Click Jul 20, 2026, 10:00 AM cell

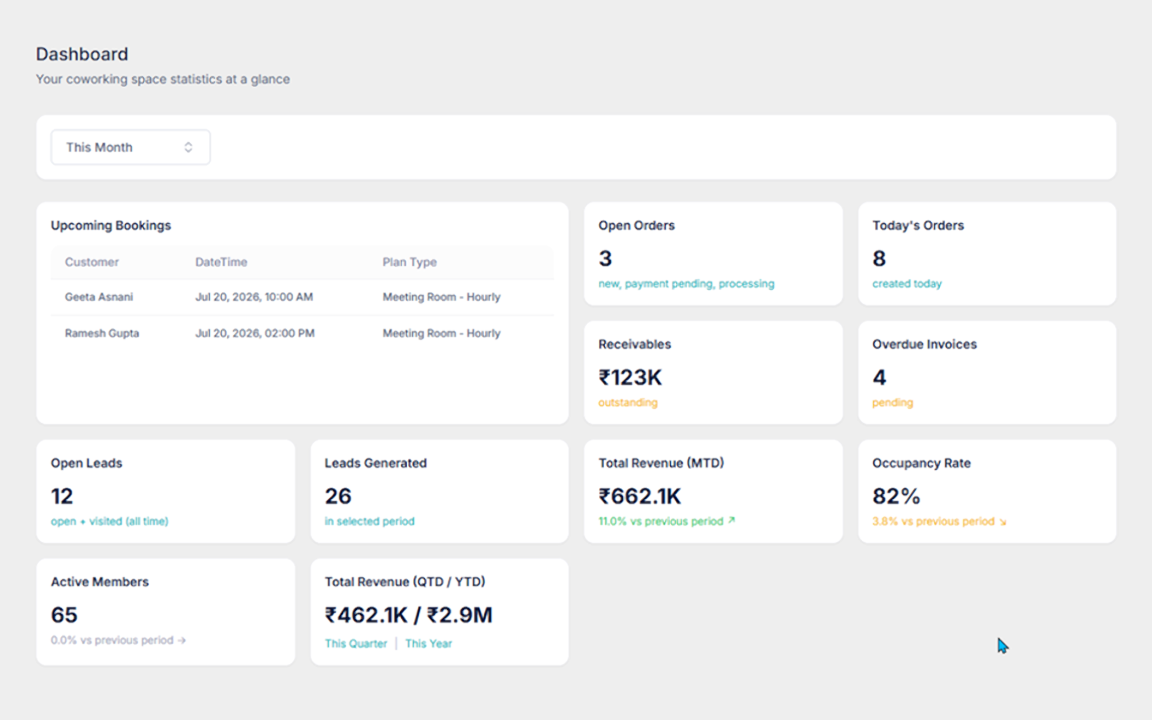point(254,297)
